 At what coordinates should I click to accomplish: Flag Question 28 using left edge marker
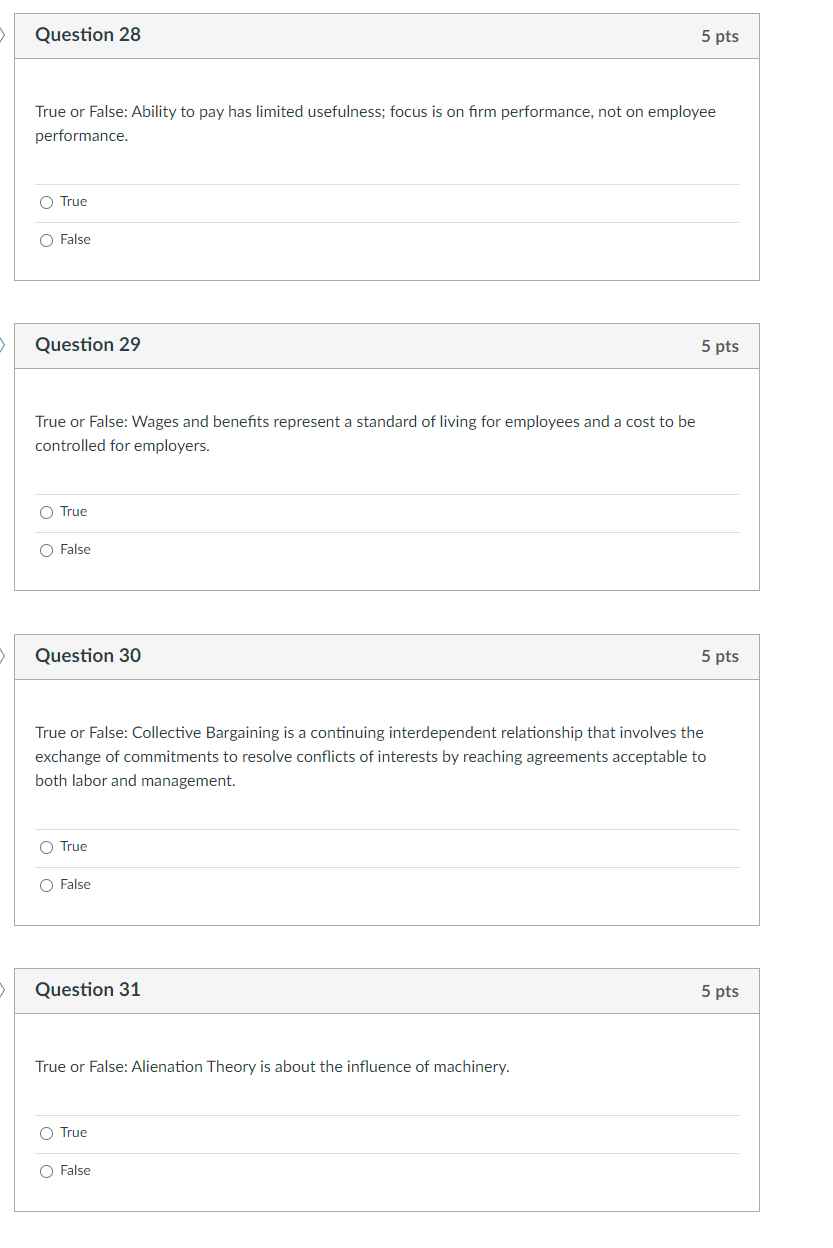[x=3, y=35]
